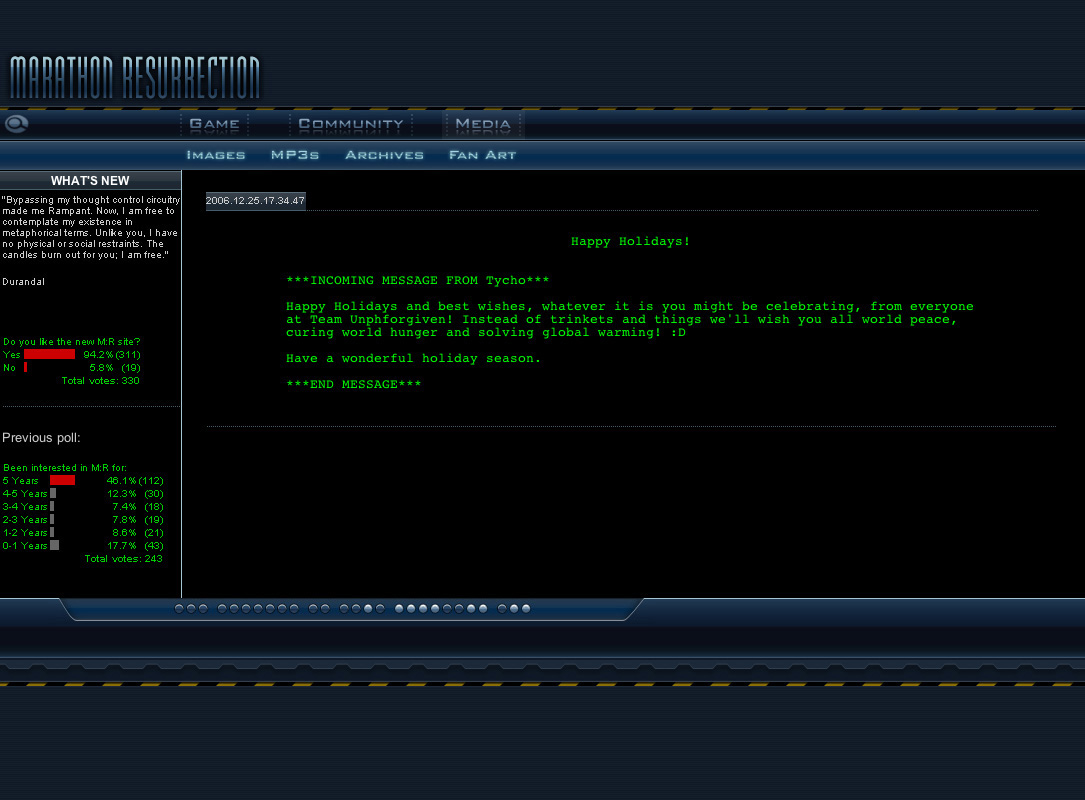This screenshot has height=800, width=1085.
Task: Click the red Yes poll result bar
Action: [x=49, y=354]
